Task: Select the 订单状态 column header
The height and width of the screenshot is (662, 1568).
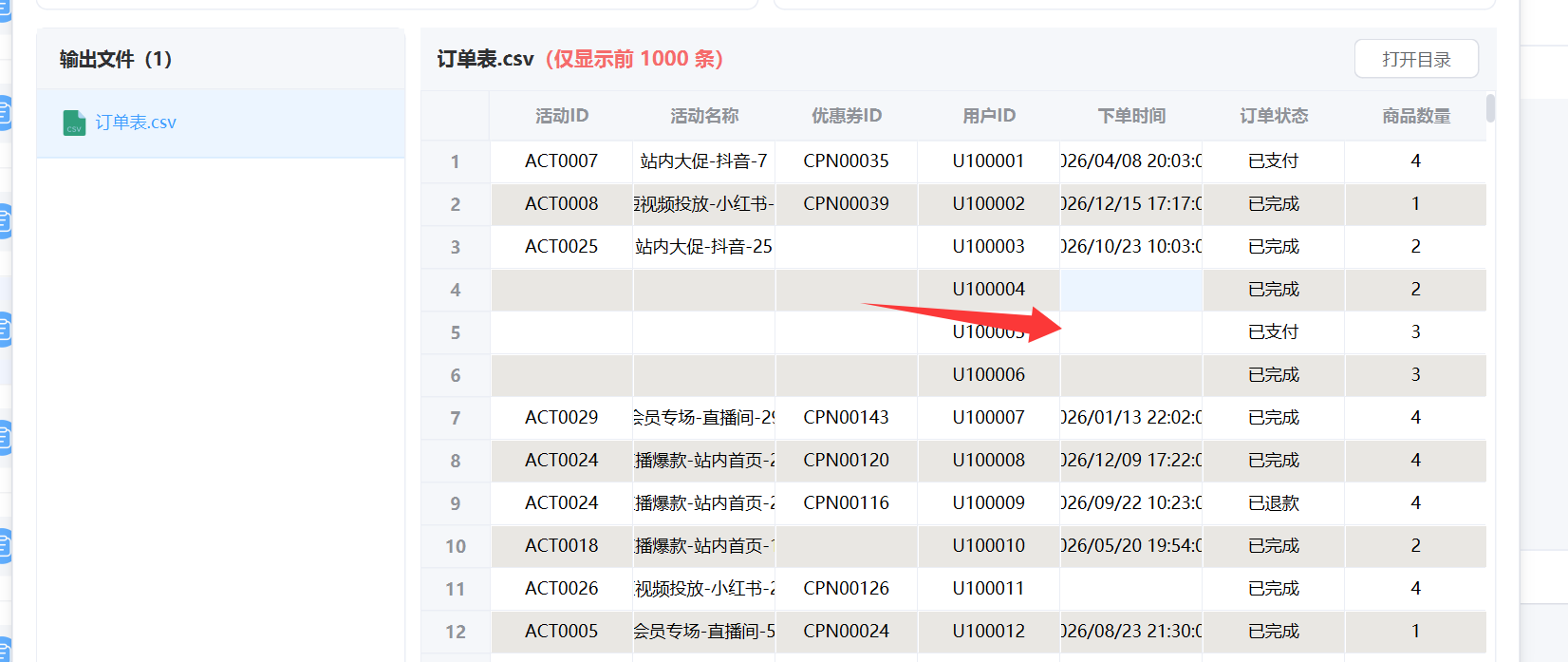Action: click(x=1273, y=116)
